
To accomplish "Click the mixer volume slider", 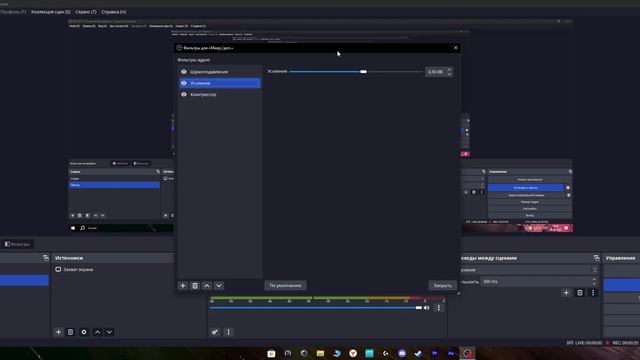I will (316, 308).
